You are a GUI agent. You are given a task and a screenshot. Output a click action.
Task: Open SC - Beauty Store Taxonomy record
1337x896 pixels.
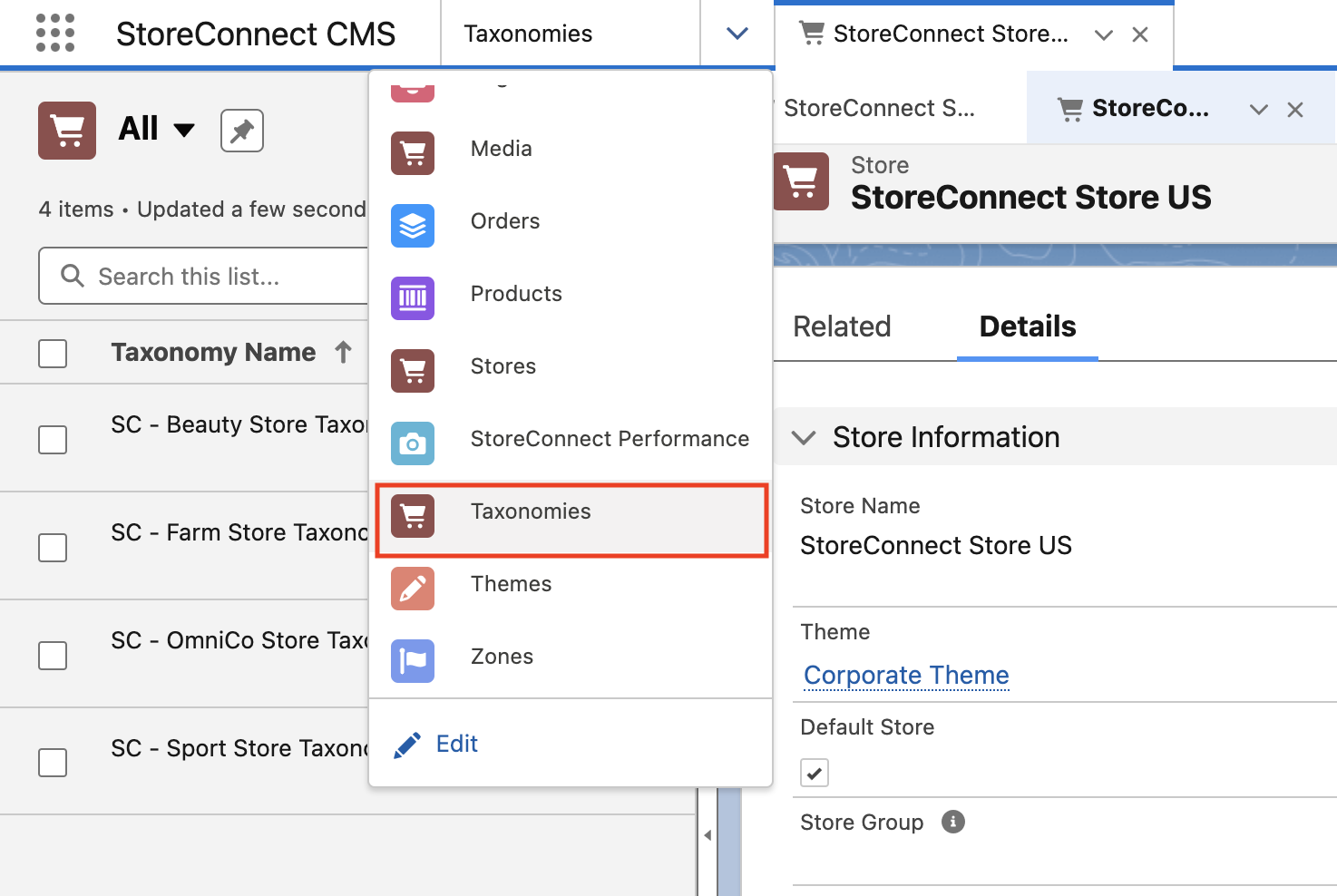239,424
